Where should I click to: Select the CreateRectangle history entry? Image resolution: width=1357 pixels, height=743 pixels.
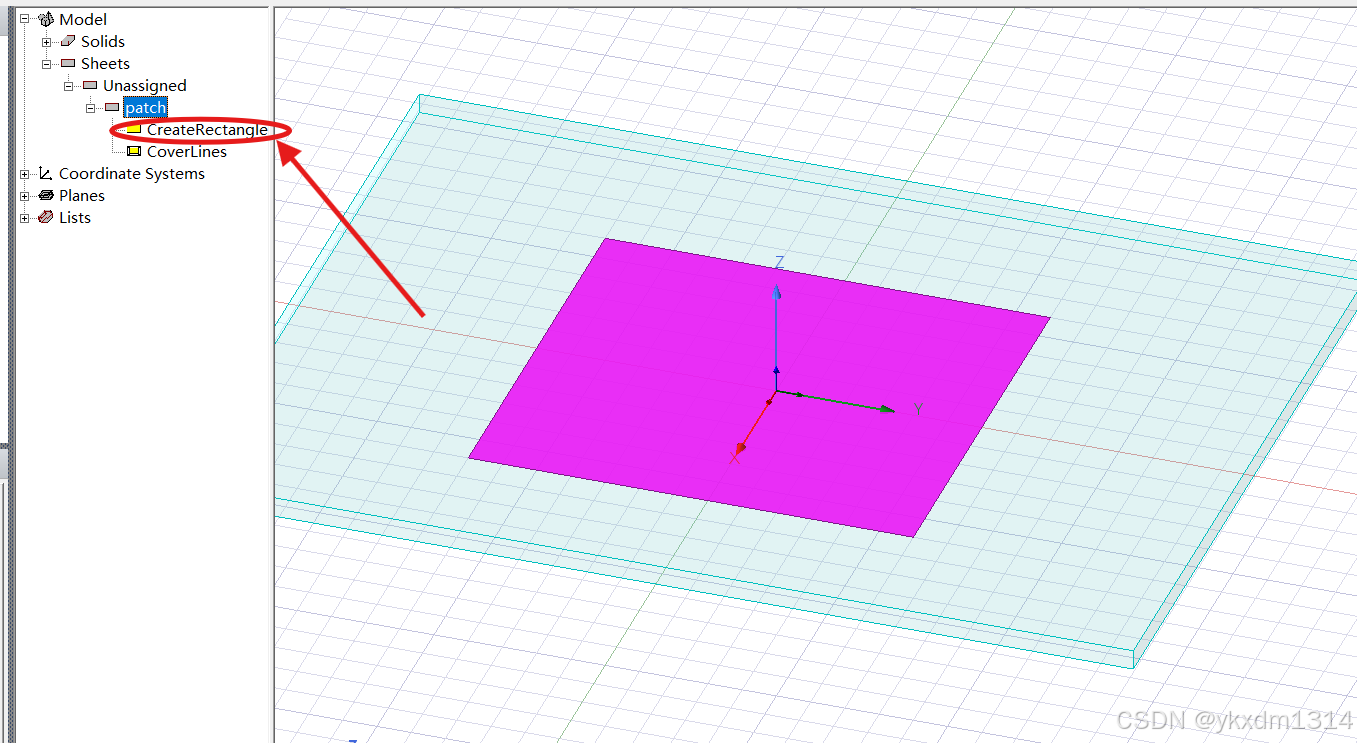207,130
